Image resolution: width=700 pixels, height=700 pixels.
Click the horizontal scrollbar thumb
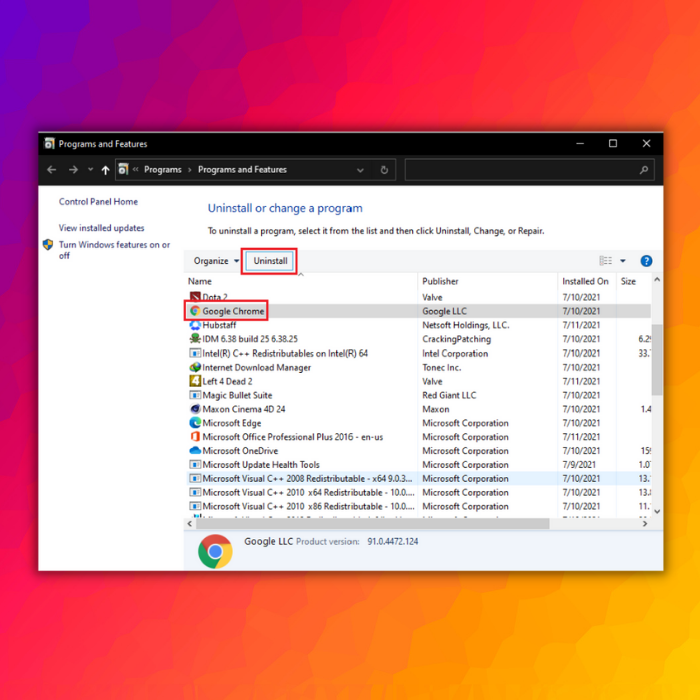click(372, 524)
